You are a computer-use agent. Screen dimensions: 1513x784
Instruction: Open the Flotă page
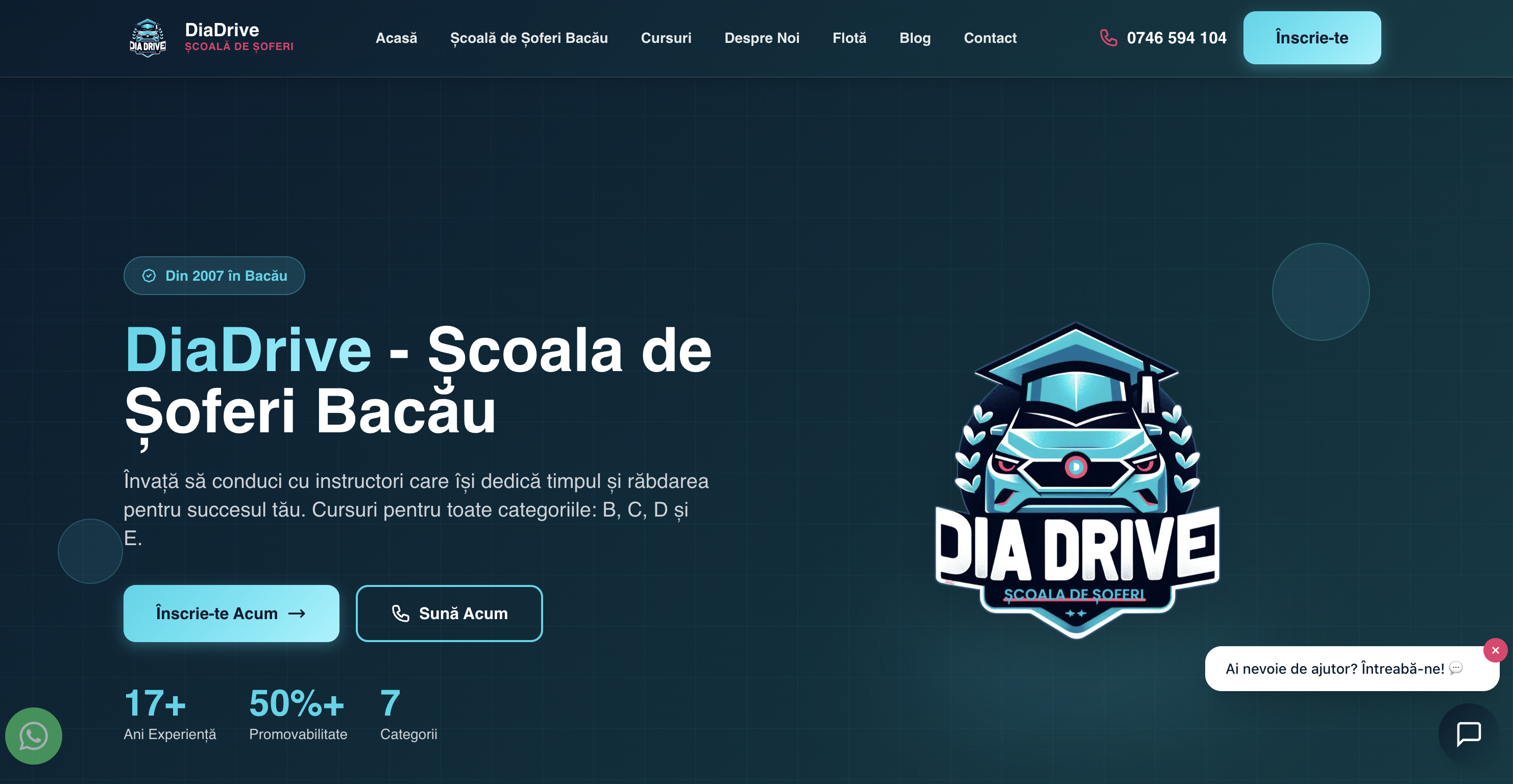tap(849, 38)
